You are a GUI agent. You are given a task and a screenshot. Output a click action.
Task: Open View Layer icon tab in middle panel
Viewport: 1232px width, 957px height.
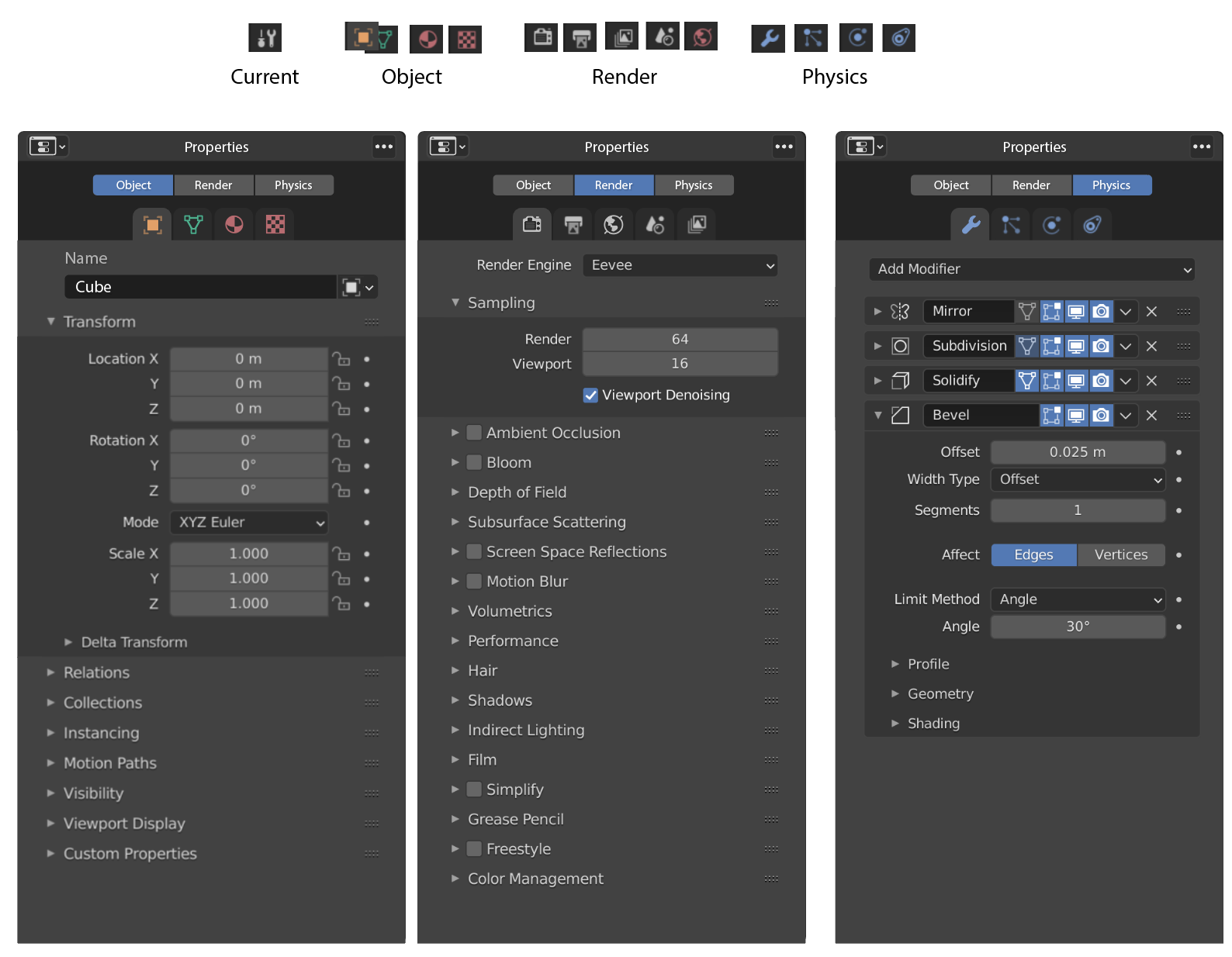[x=697, y=225]
